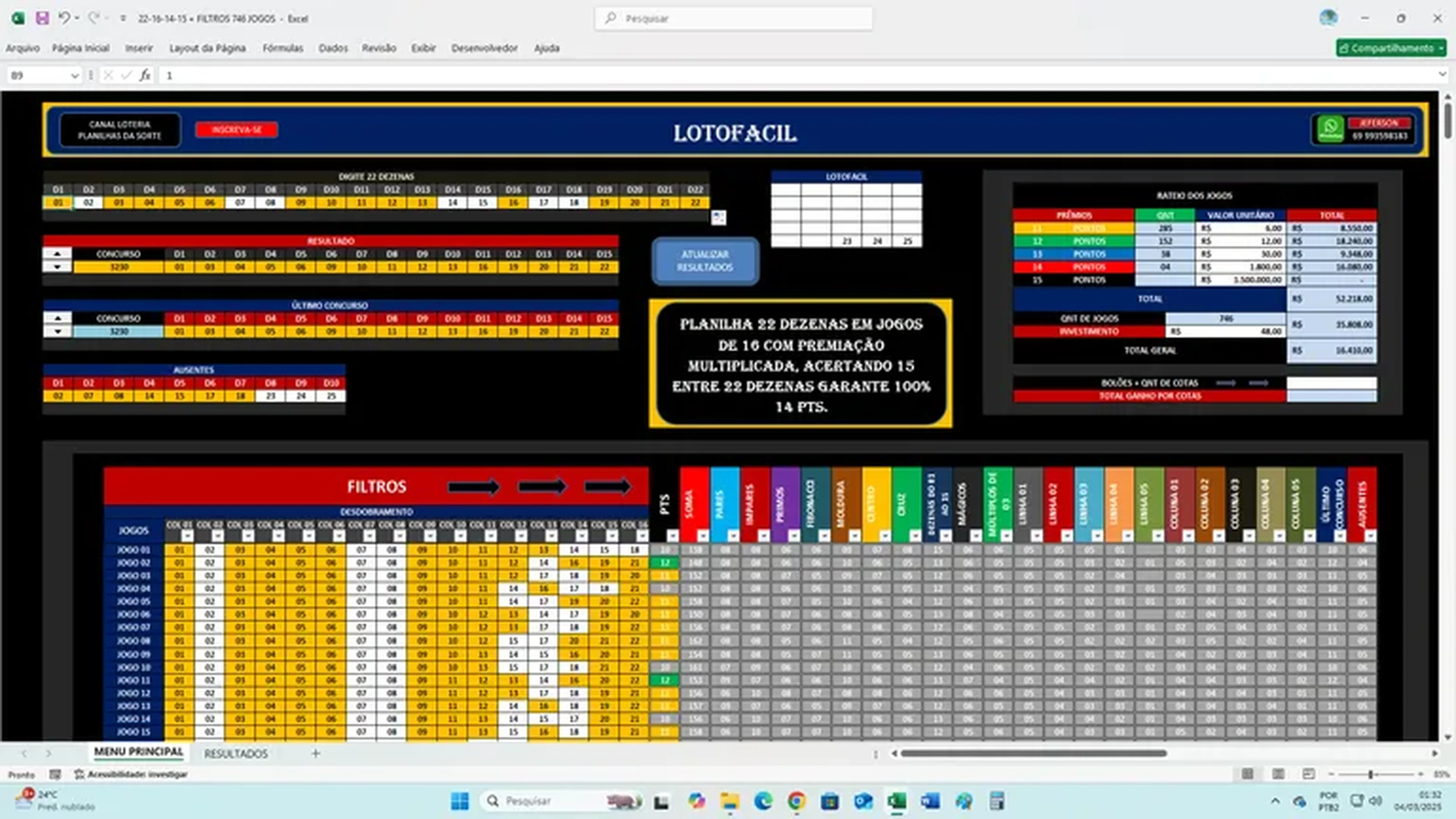Open the Layout da Página tab
This screenshot has width=1456, height=819.
click(207, 48)
